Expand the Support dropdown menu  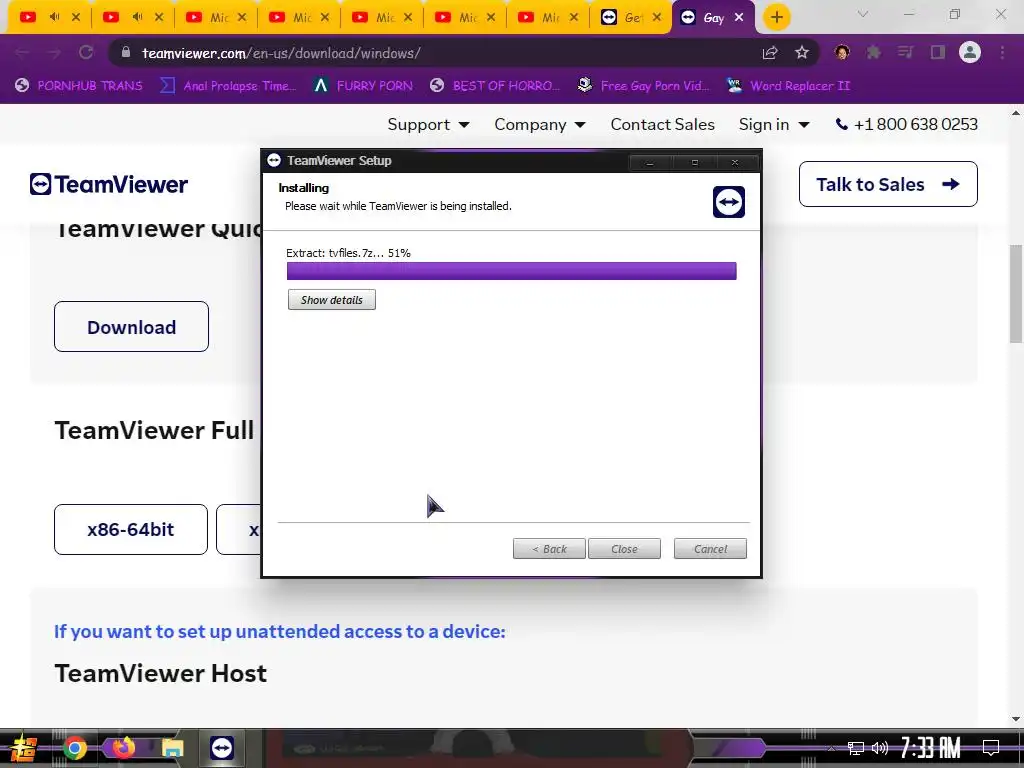click(428, 124)
